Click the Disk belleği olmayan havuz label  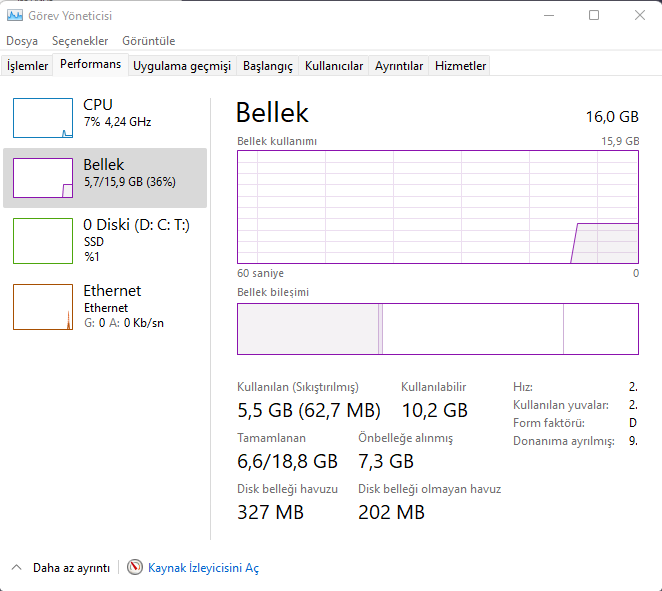point(429,489)
